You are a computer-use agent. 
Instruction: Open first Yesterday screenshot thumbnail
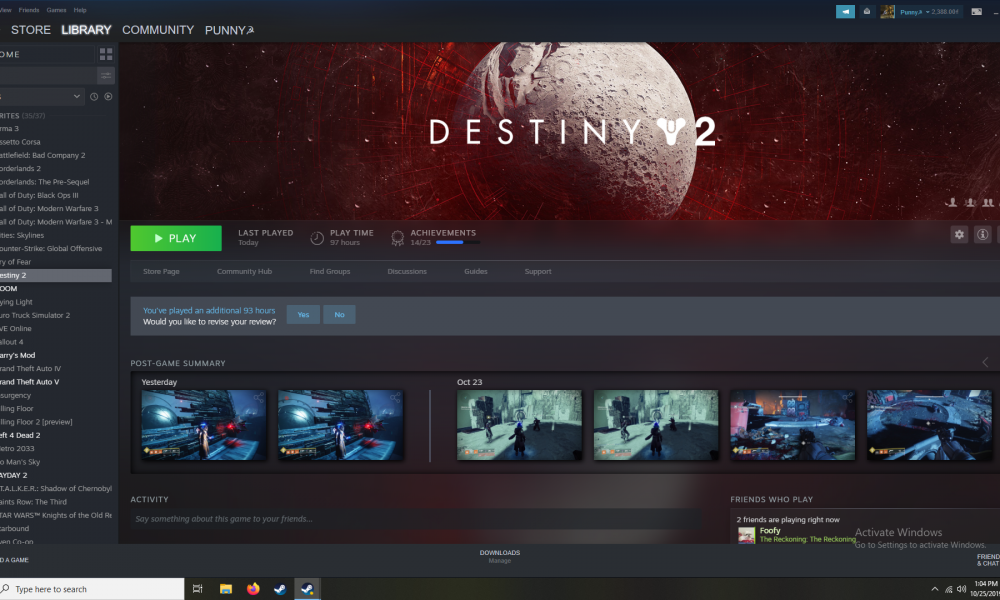204,425
